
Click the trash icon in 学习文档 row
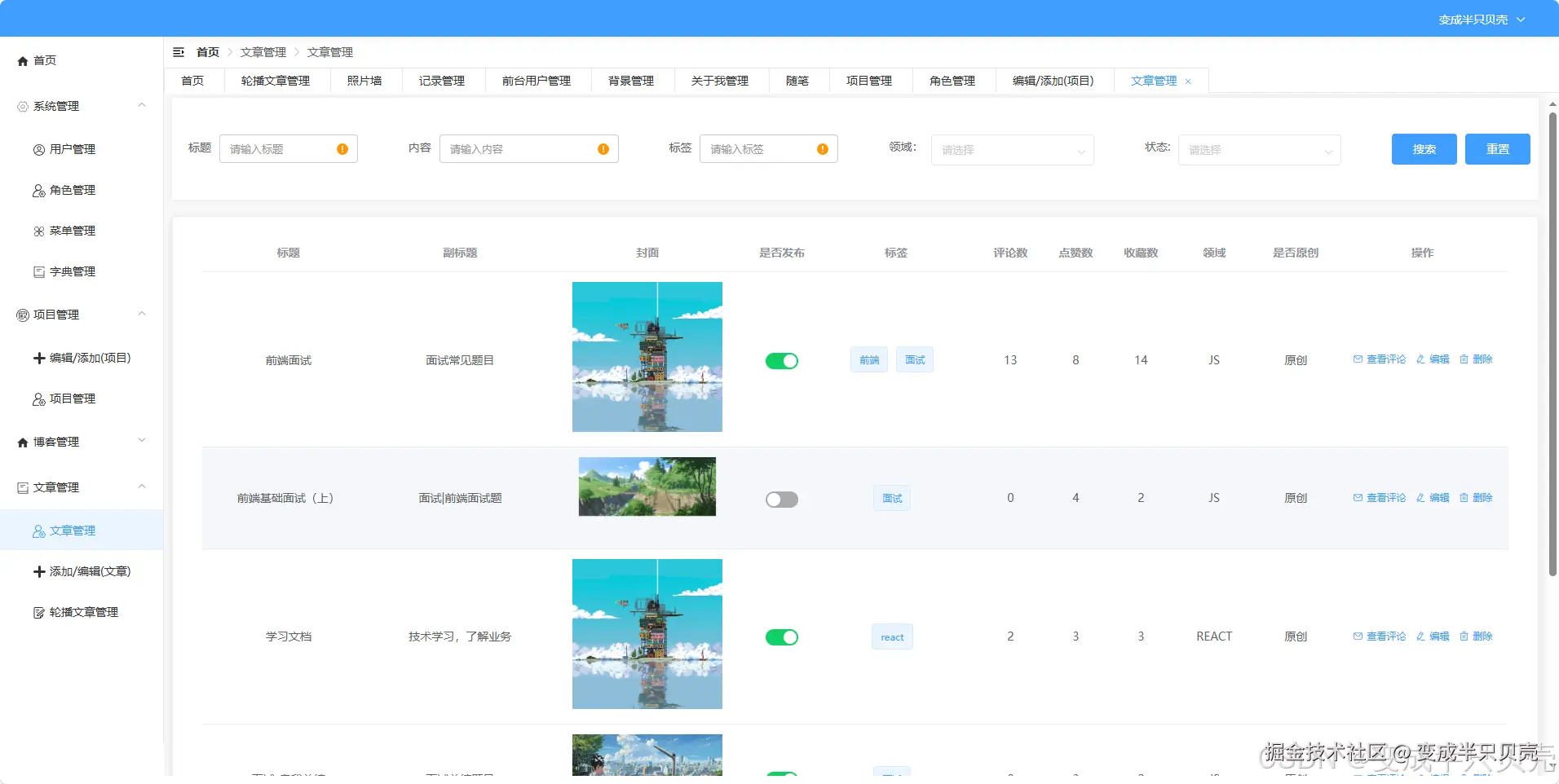coord(1464,636)
